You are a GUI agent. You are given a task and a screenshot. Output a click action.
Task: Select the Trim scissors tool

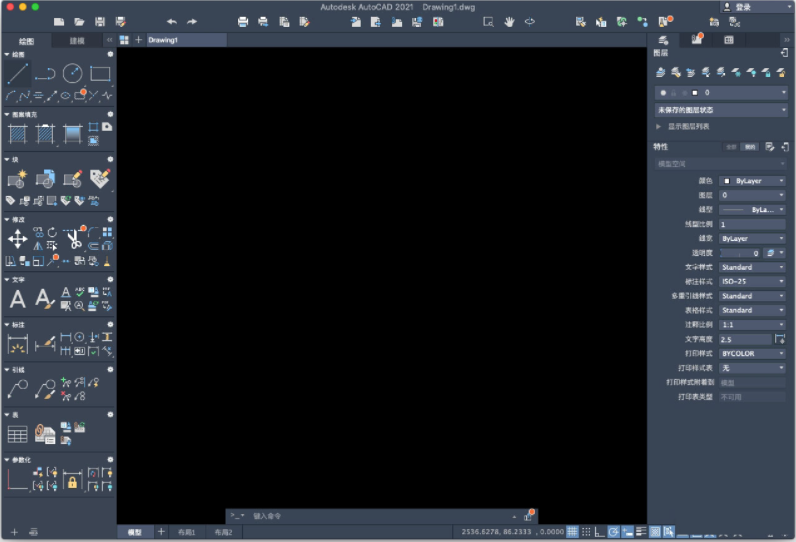click(75, 238)
